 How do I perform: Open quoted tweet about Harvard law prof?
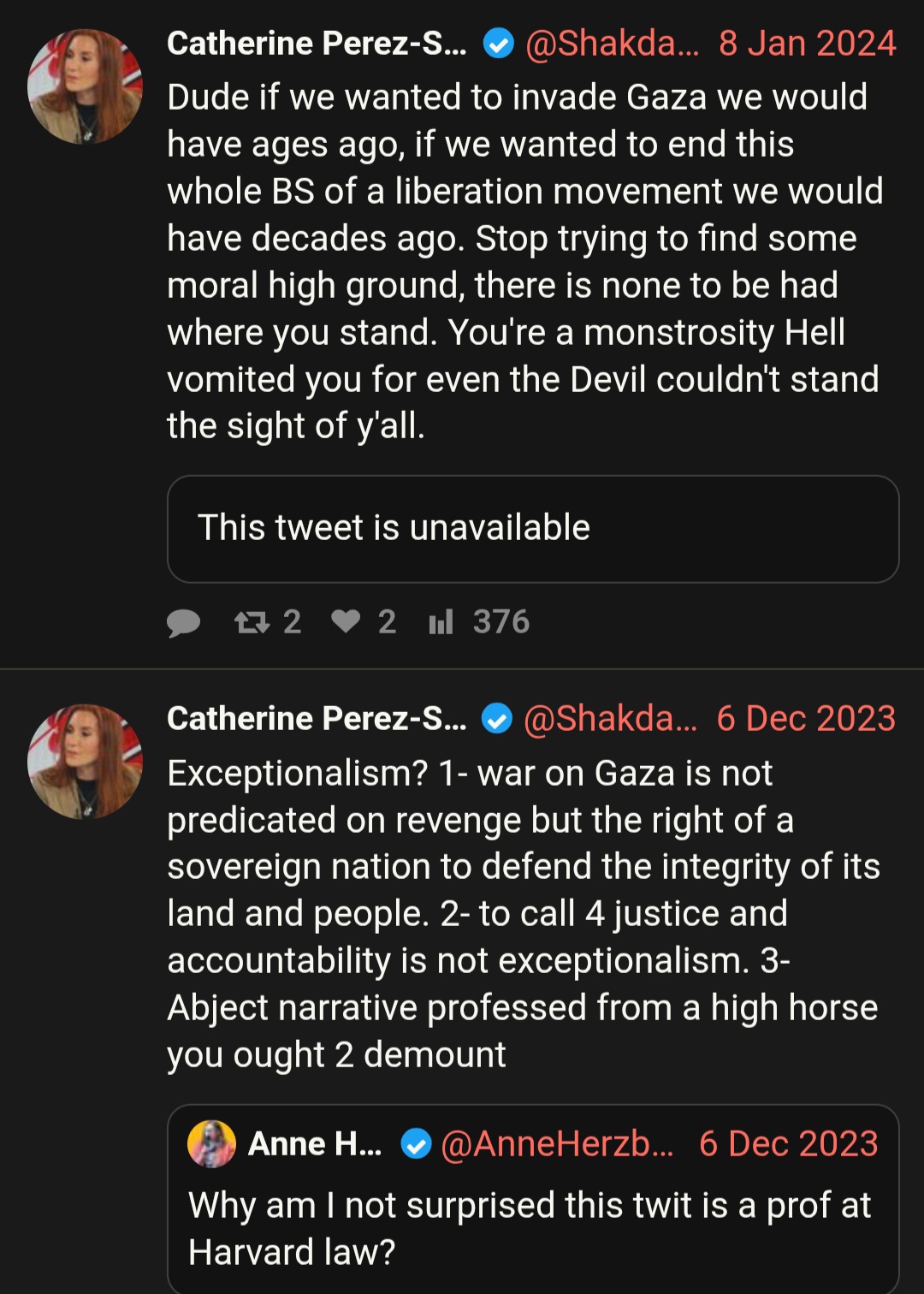pos(533,1199)
